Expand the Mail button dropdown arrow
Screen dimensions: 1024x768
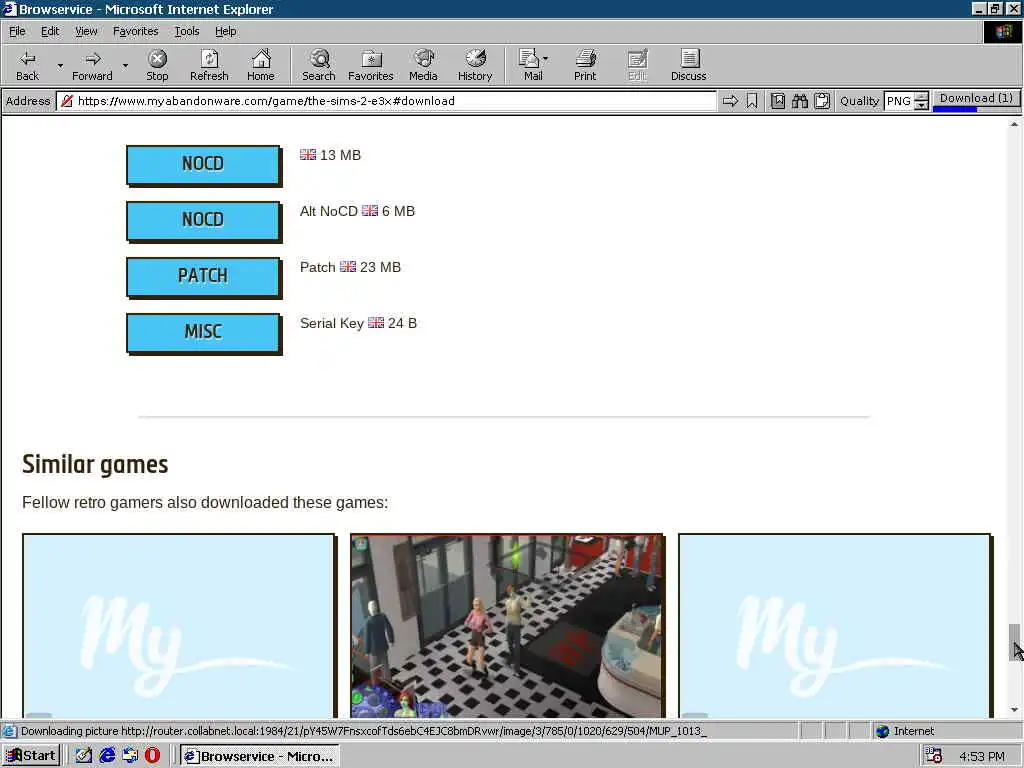pos(546,59)
